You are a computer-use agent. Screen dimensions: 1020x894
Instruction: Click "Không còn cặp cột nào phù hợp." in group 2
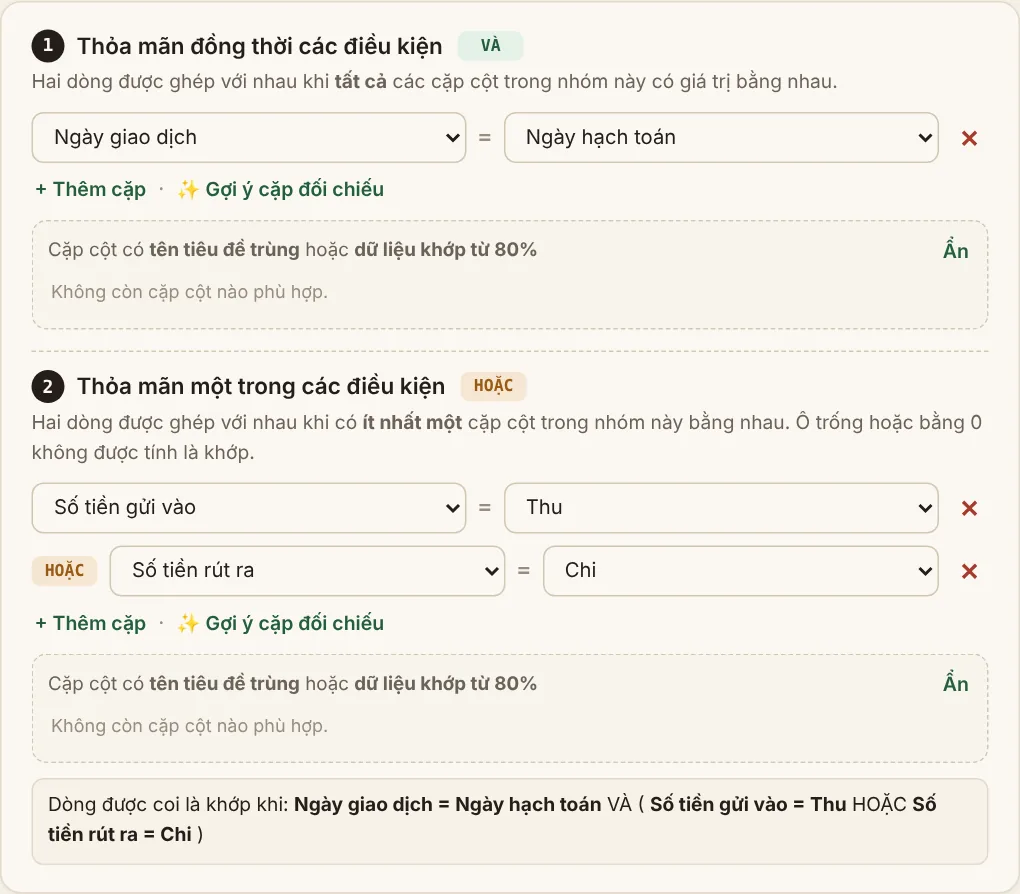(189, 726)
